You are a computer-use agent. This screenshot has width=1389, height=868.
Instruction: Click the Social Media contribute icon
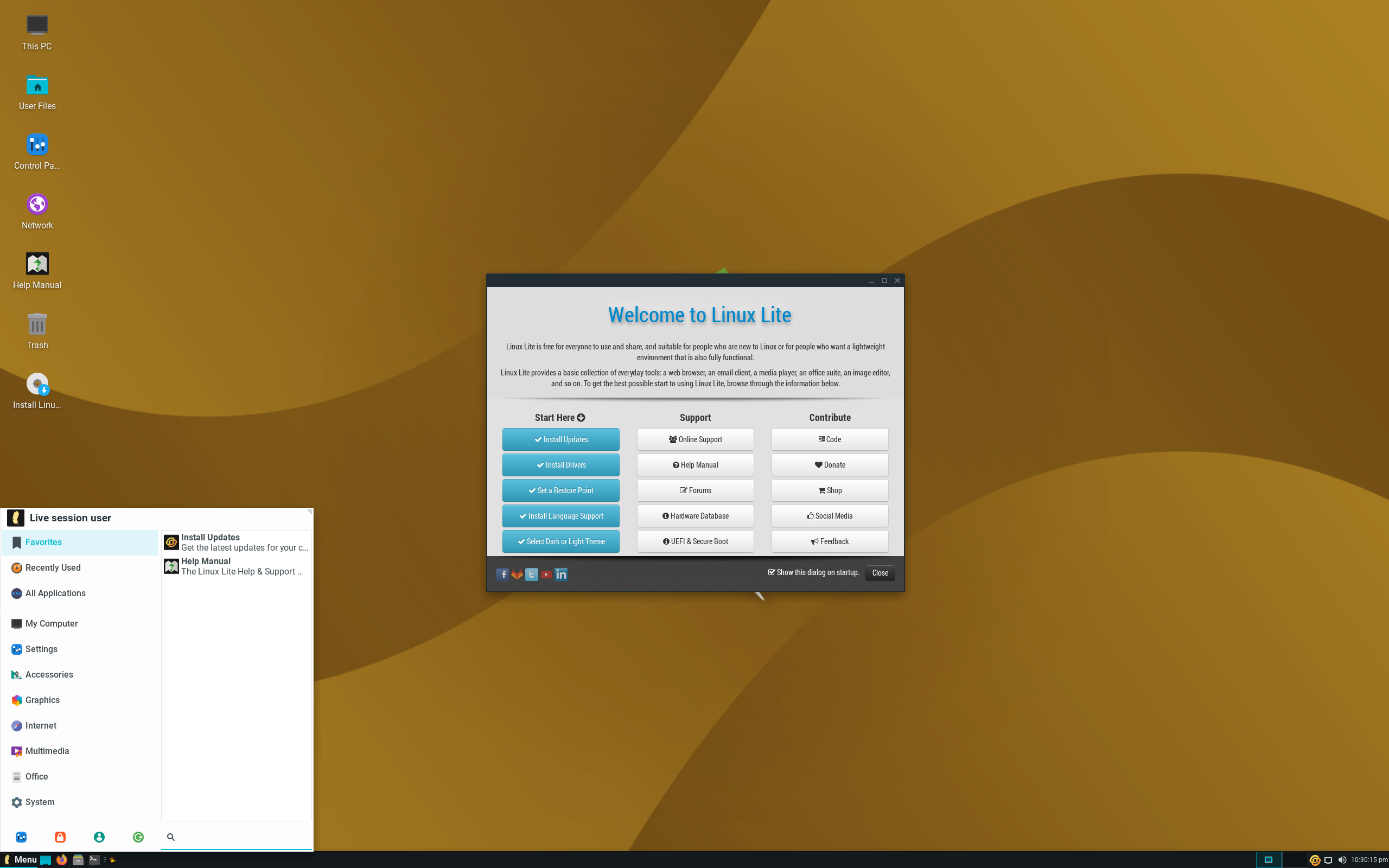click(x=811, y=515)
